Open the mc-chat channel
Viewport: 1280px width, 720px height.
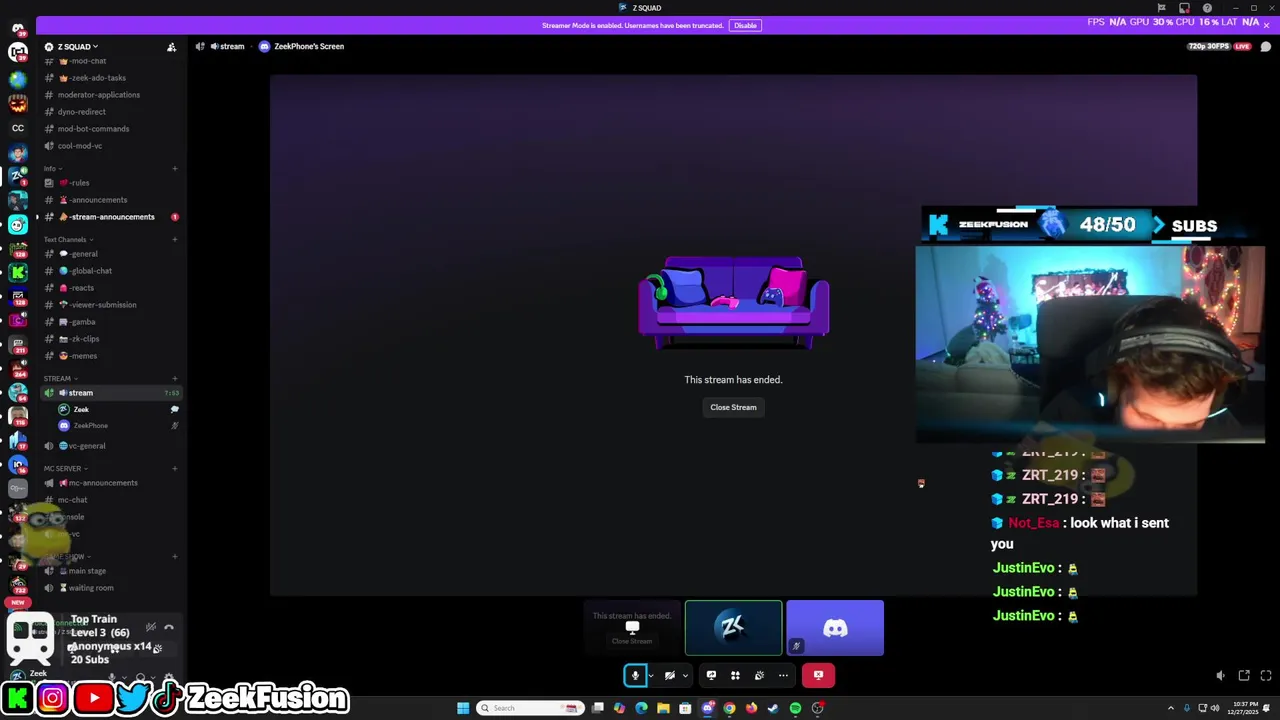click(72, 500)
